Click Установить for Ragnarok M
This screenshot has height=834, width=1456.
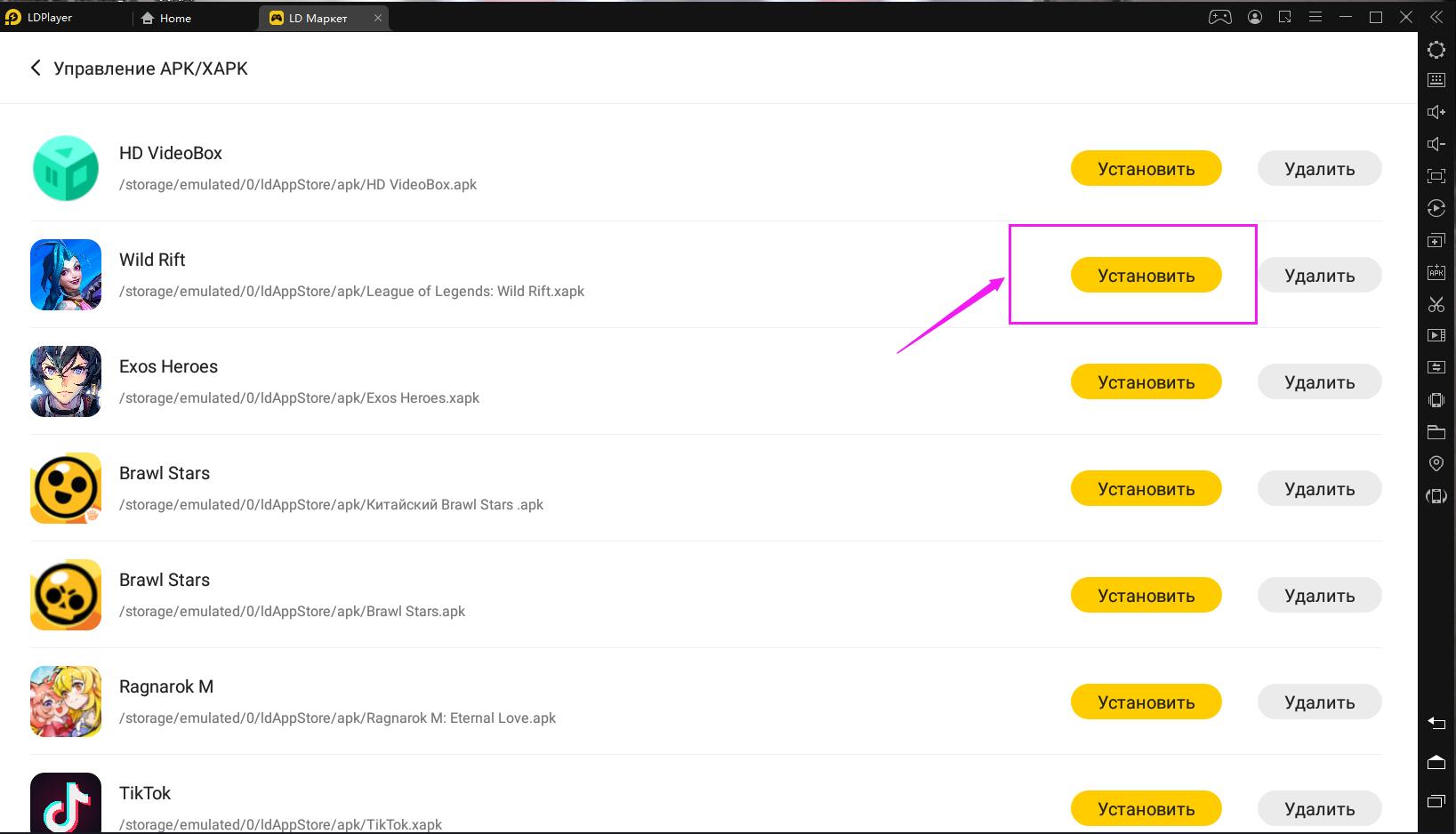click(1146, 702)
